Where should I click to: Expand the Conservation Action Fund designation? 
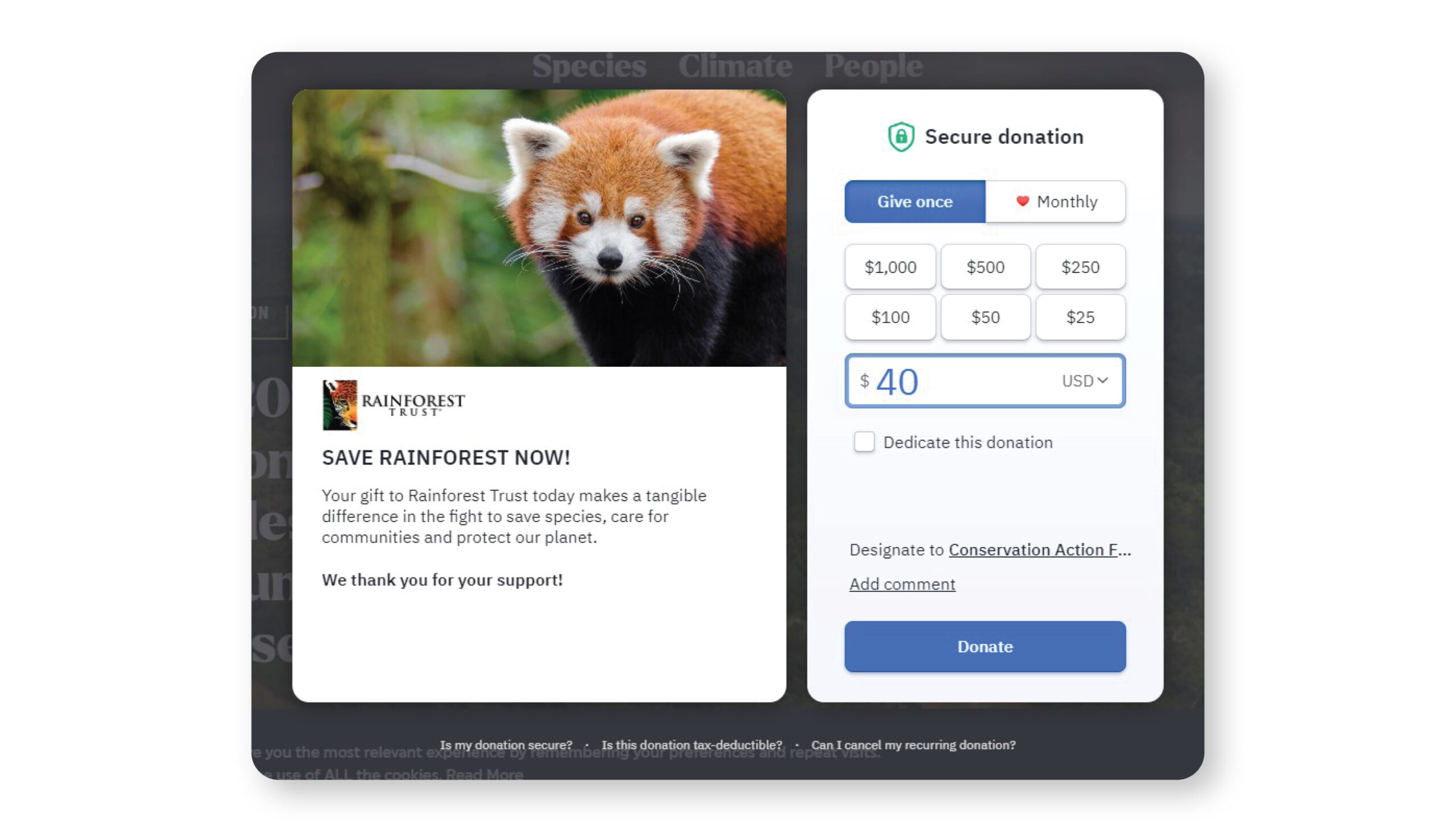click(x=1040, y=550)
